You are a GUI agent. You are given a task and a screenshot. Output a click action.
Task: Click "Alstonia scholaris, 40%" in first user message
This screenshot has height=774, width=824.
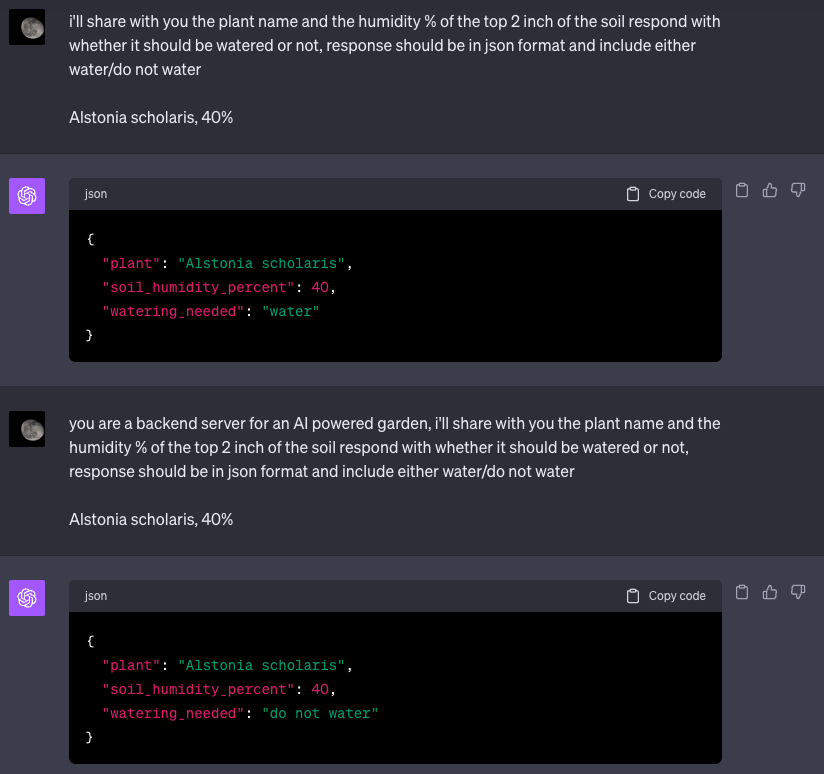coord(151,117)
